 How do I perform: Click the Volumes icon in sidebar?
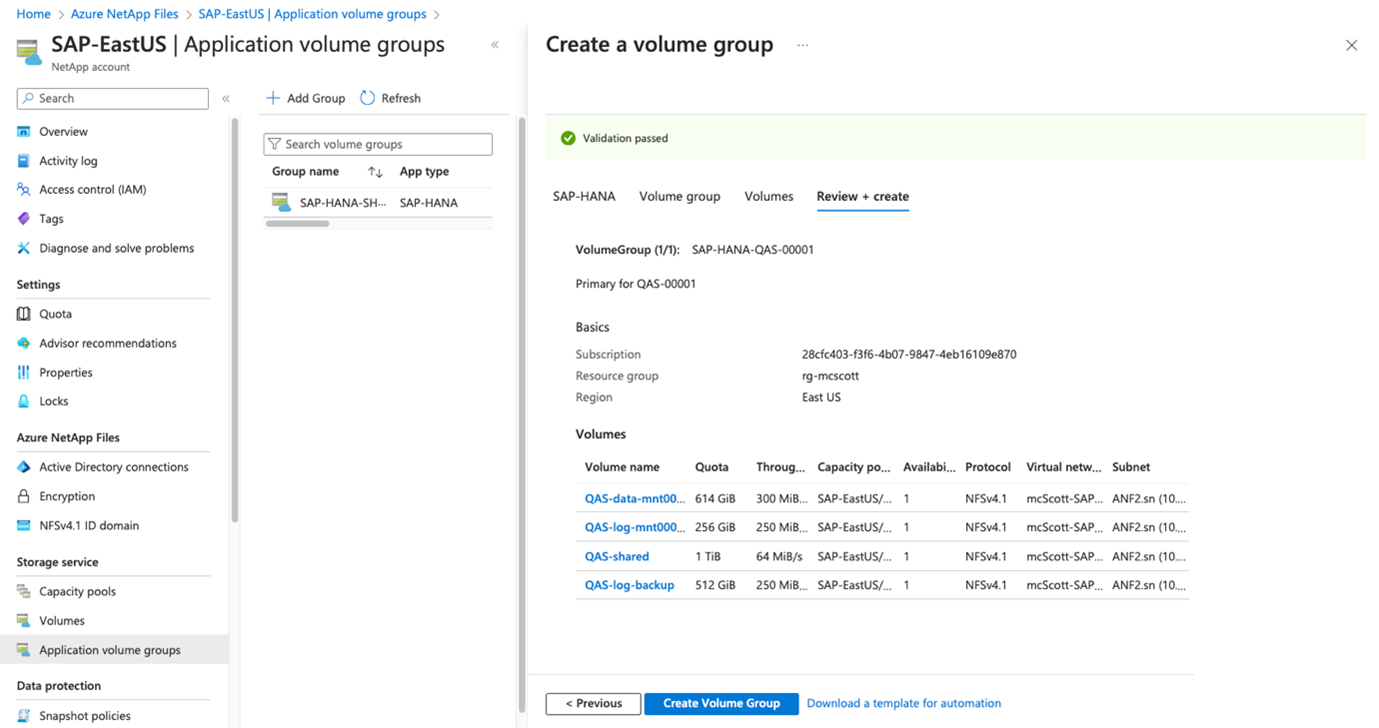click(24, 620)
